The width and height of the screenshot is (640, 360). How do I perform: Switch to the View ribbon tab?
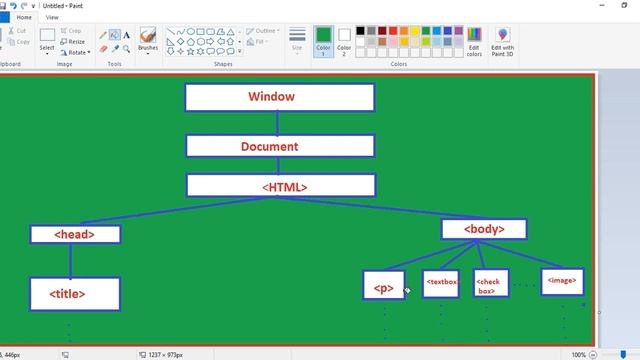coord(52,18)
